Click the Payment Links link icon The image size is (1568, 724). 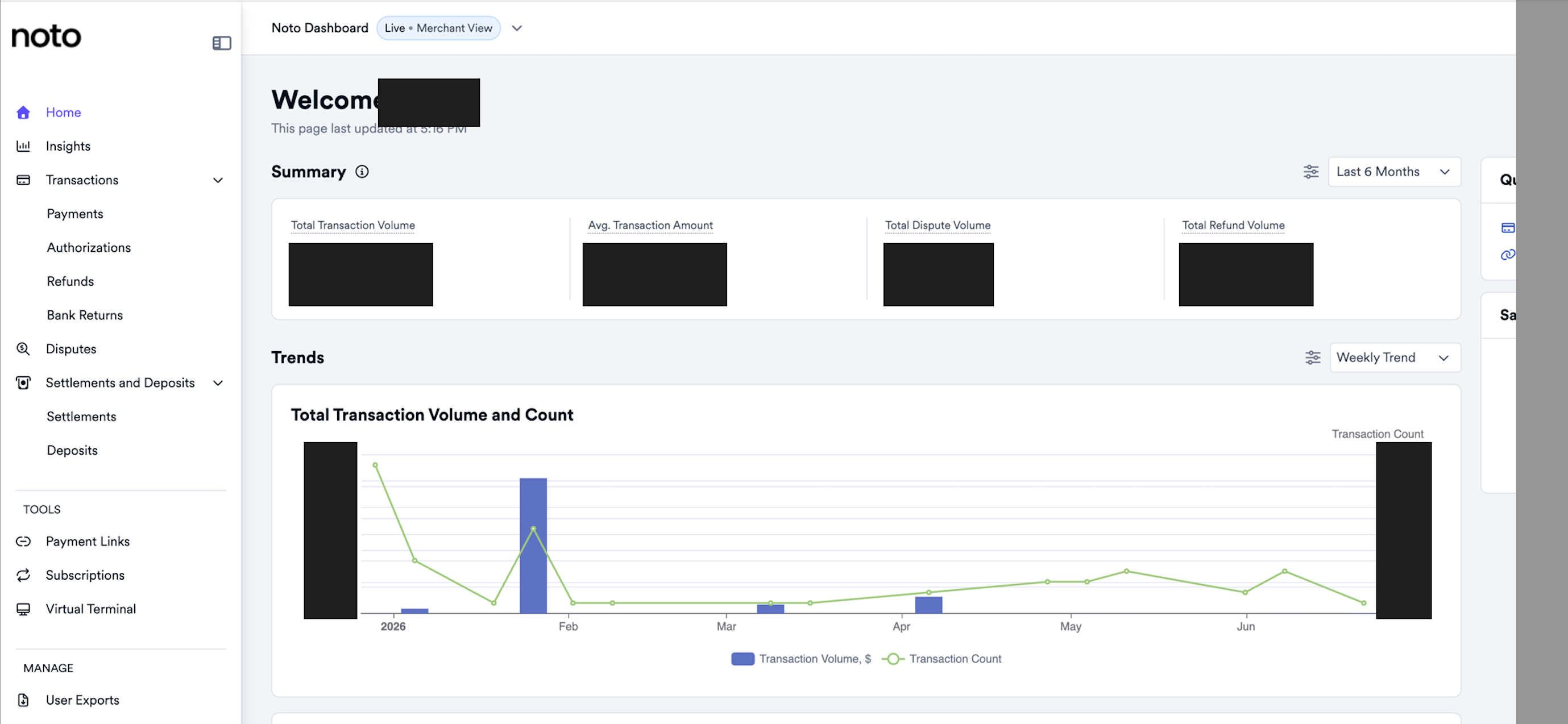(23, 542)
